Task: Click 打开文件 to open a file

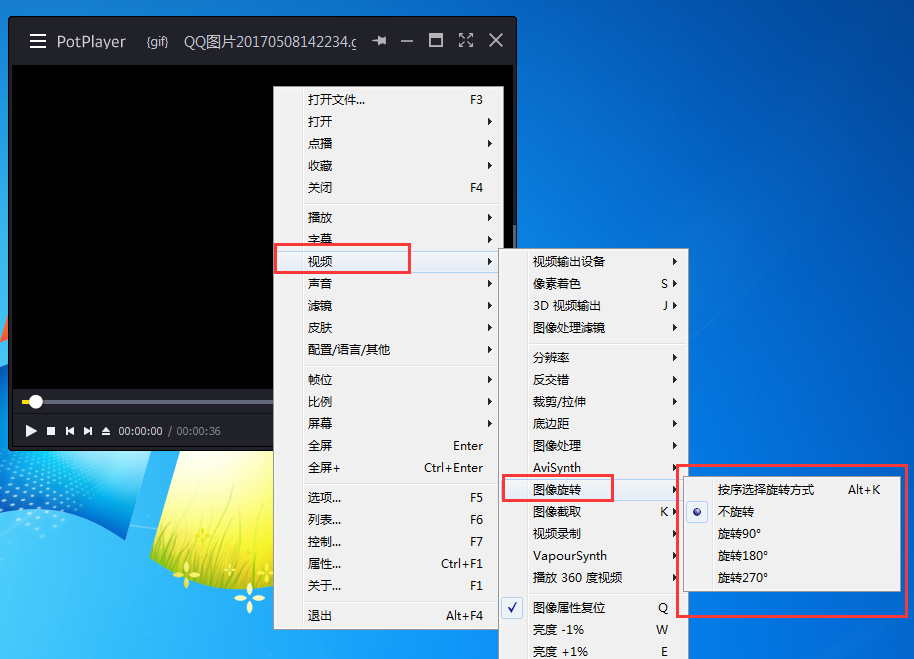Action: 335,99
